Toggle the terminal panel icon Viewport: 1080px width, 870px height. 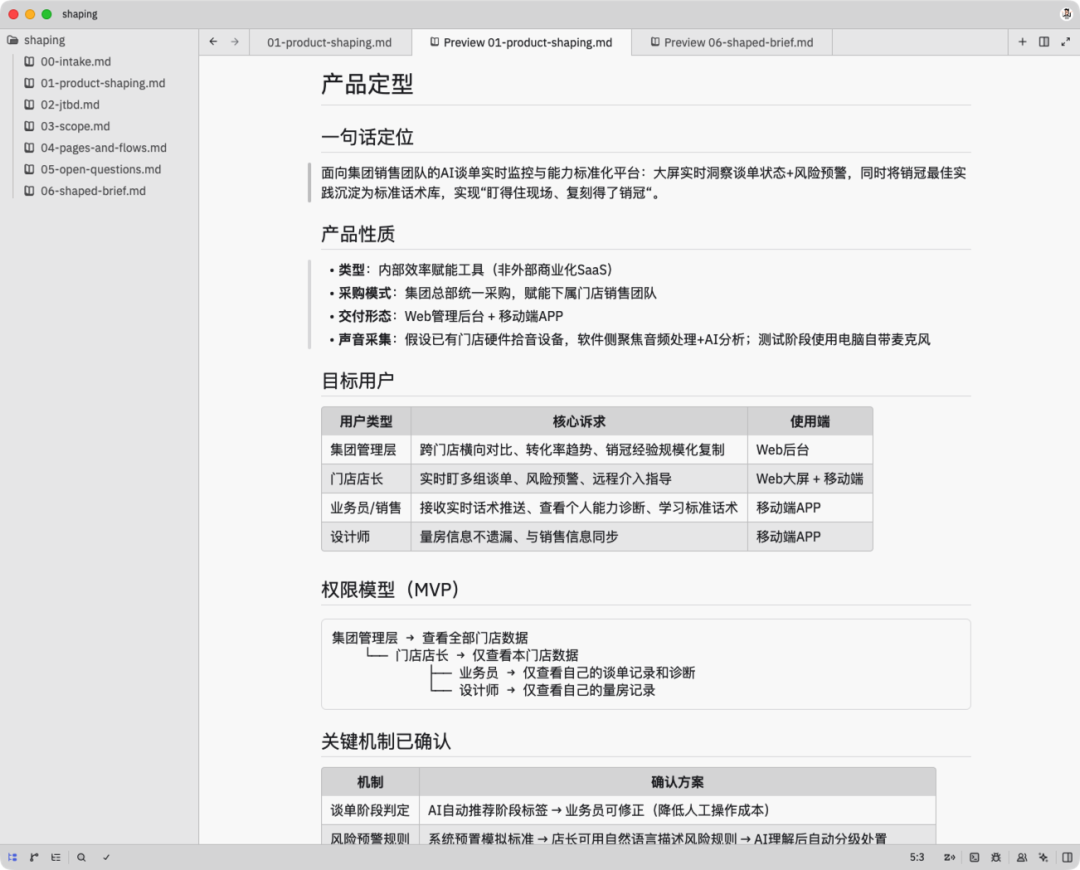coord(974,858)
